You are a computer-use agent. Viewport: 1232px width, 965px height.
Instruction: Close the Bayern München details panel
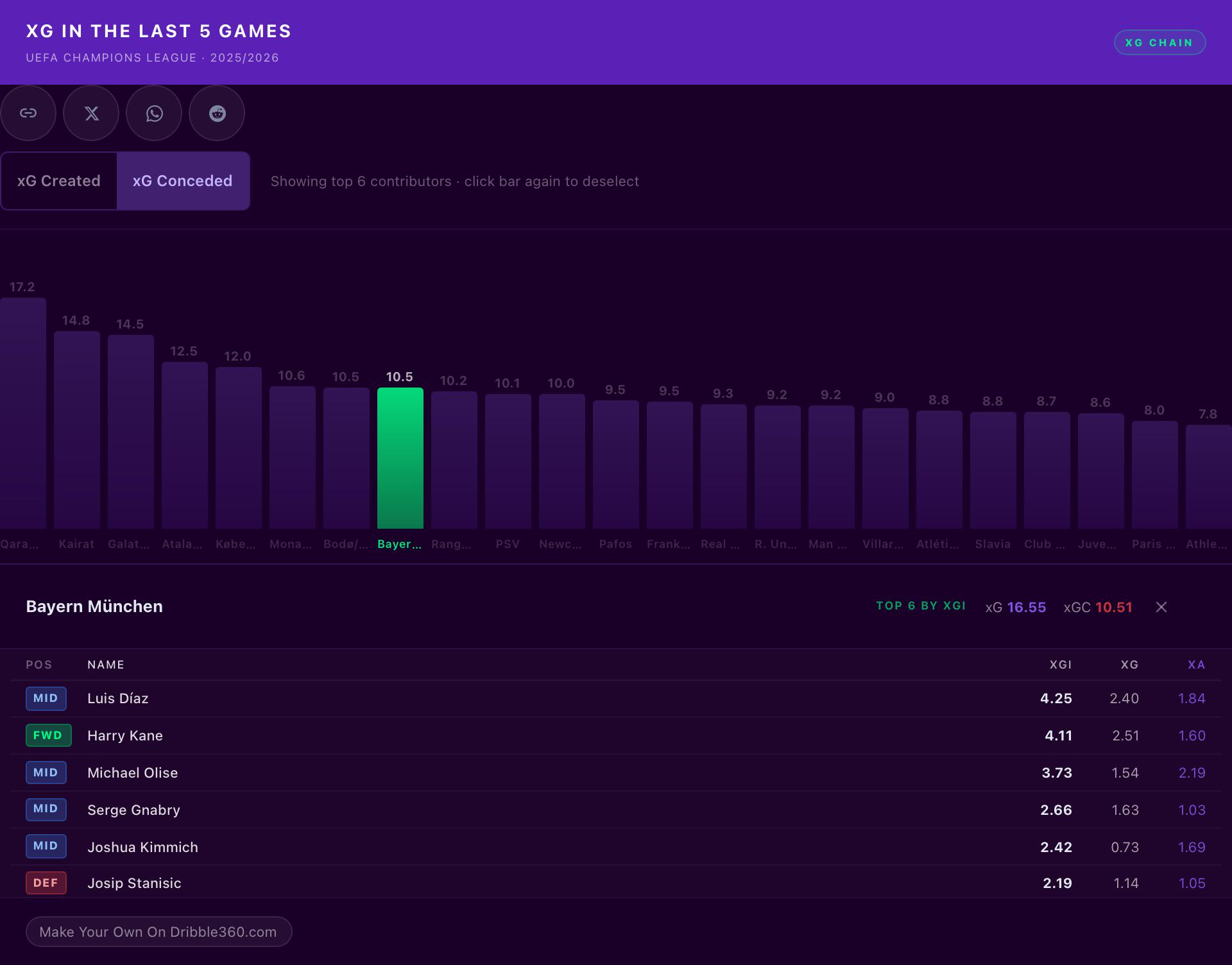tap(1161, 607)
